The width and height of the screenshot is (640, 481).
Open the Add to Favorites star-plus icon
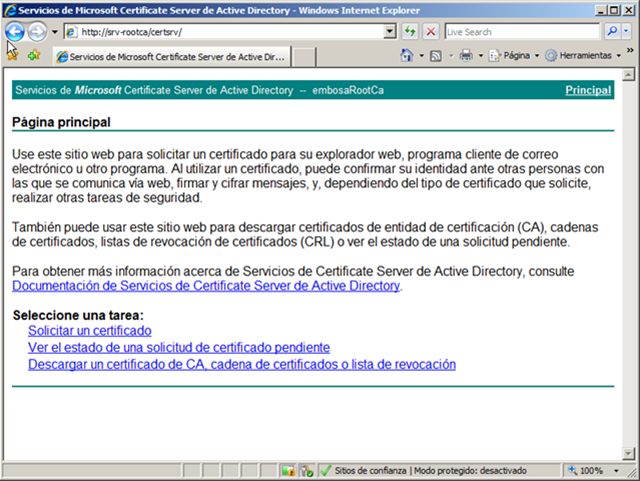[x=34, y=55]
